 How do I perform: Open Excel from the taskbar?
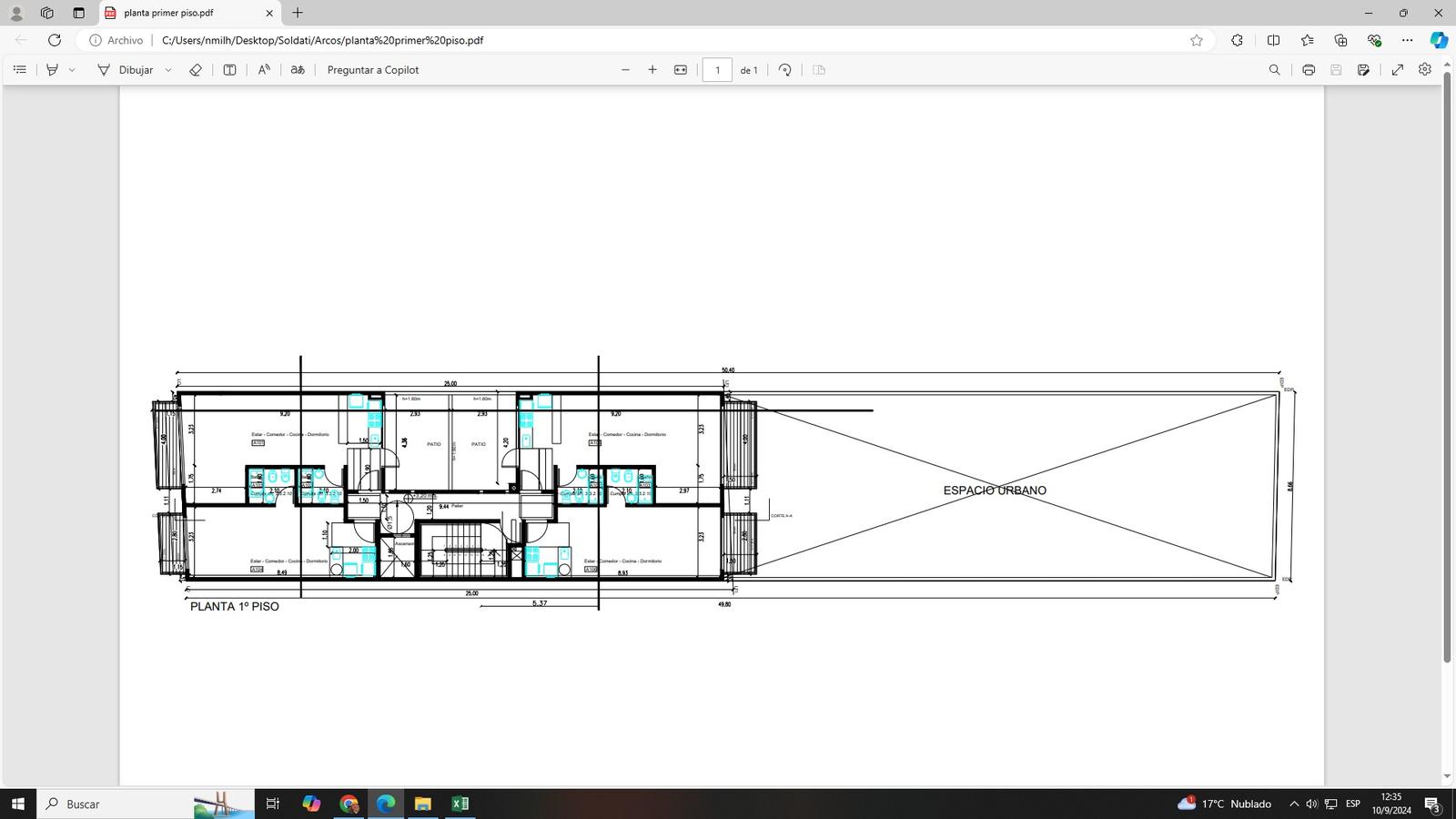460,804
